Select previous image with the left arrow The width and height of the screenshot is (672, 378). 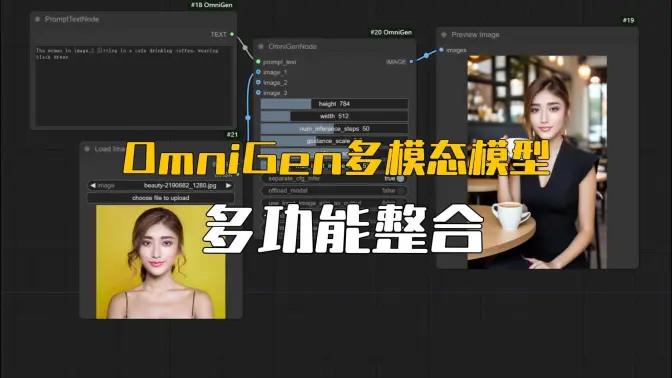pos(93,186)
